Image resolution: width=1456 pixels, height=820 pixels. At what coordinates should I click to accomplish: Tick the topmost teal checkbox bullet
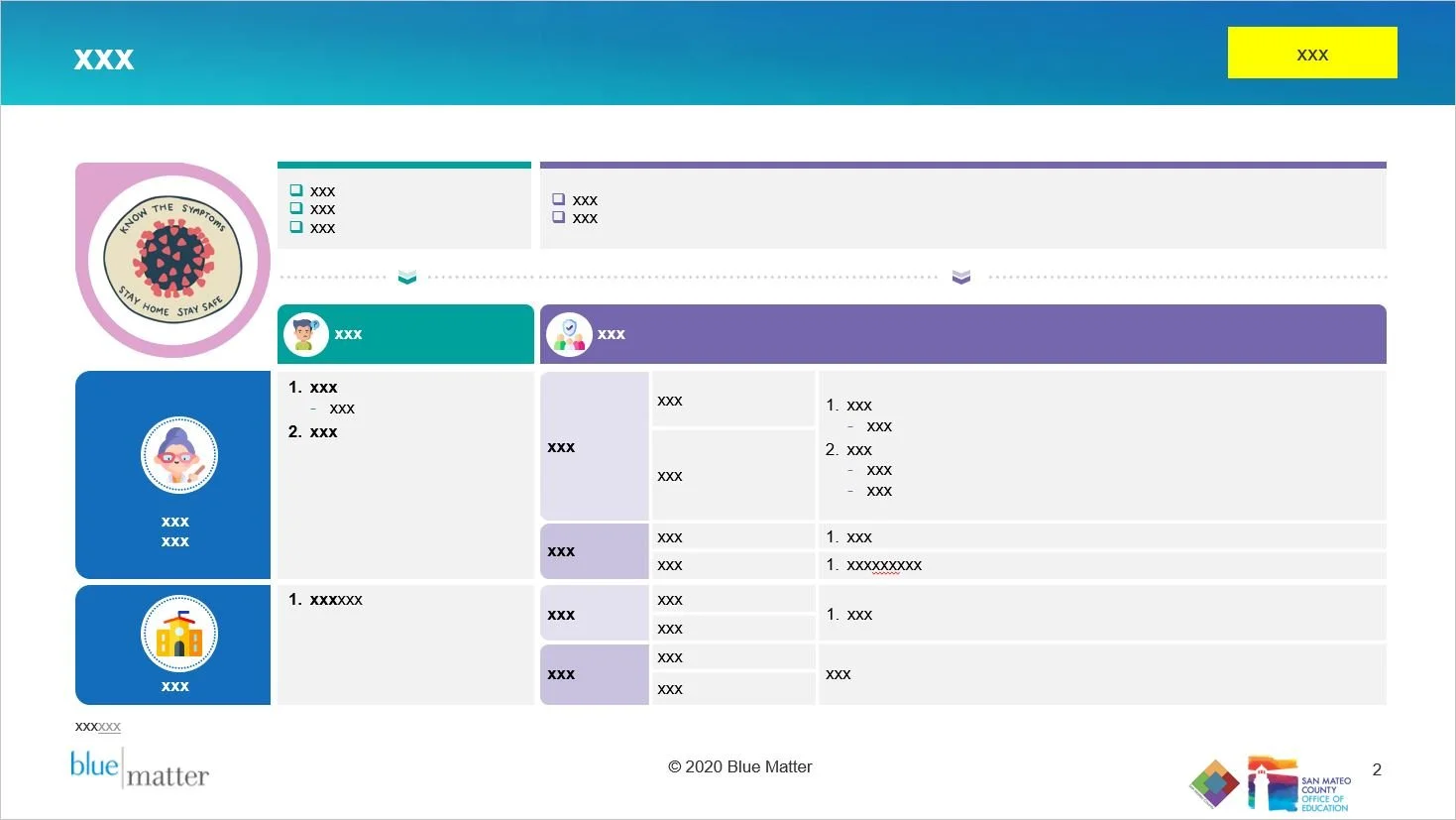295,190
